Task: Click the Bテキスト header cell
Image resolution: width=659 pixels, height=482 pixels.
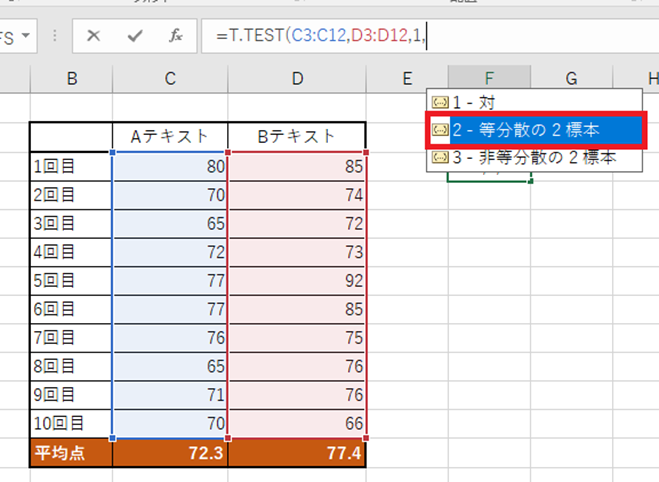Action: pyautogui.click(x=297, y=136)
